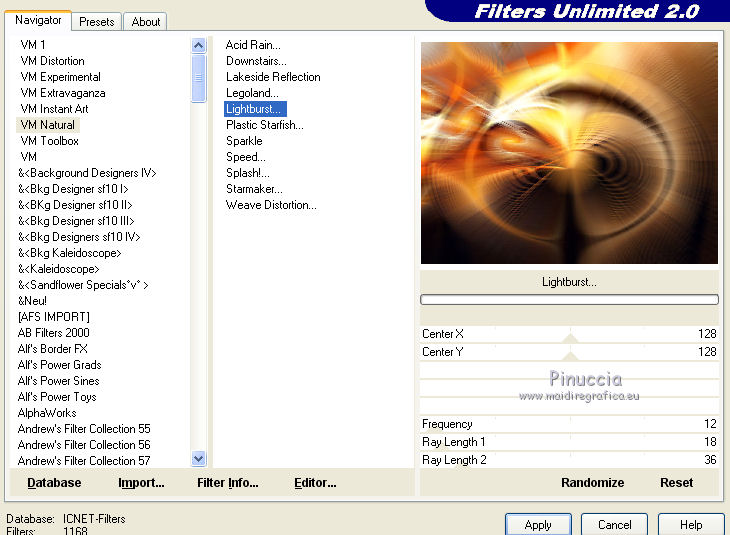730x535 pixels.
Task: Select the &<Bkg Kaleidoscope> category
Action: (x=69, y=253)
